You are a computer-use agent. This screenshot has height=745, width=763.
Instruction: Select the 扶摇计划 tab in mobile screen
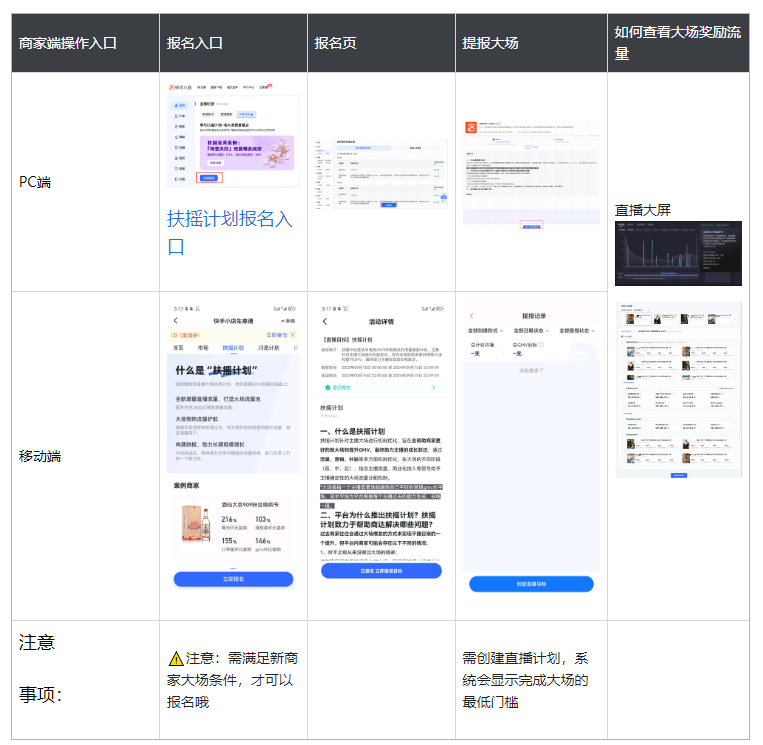(233, 347)
